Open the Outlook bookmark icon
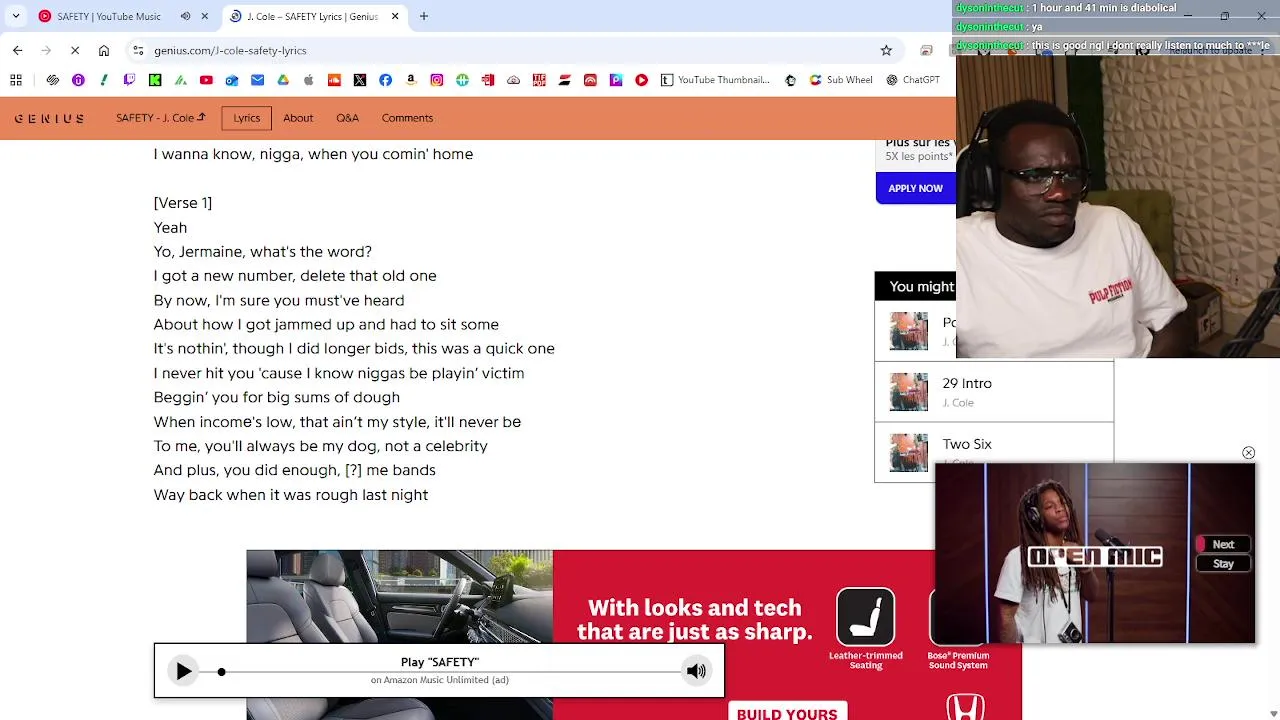1280x720 pixels. coord(232,80)
